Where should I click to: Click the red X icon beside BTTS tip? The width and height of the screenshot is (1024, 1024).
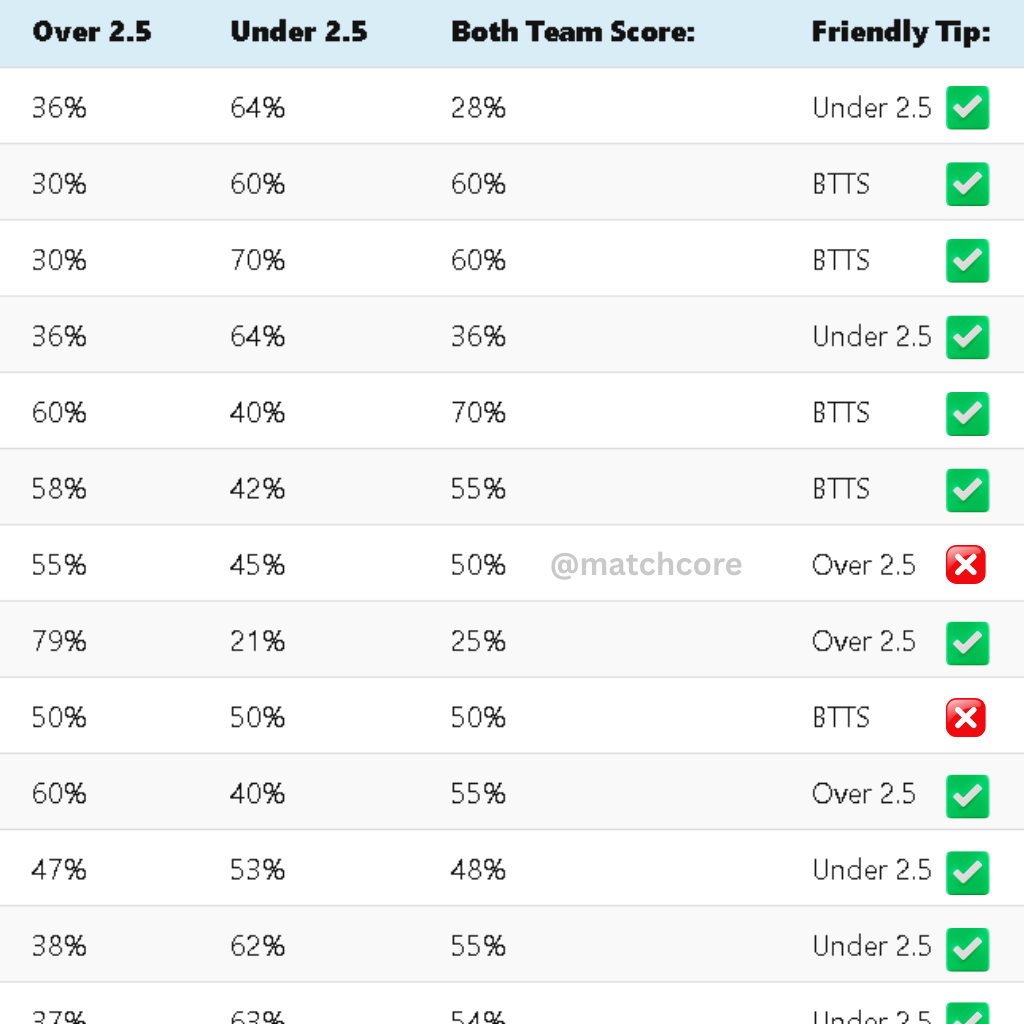click(965, 718)
